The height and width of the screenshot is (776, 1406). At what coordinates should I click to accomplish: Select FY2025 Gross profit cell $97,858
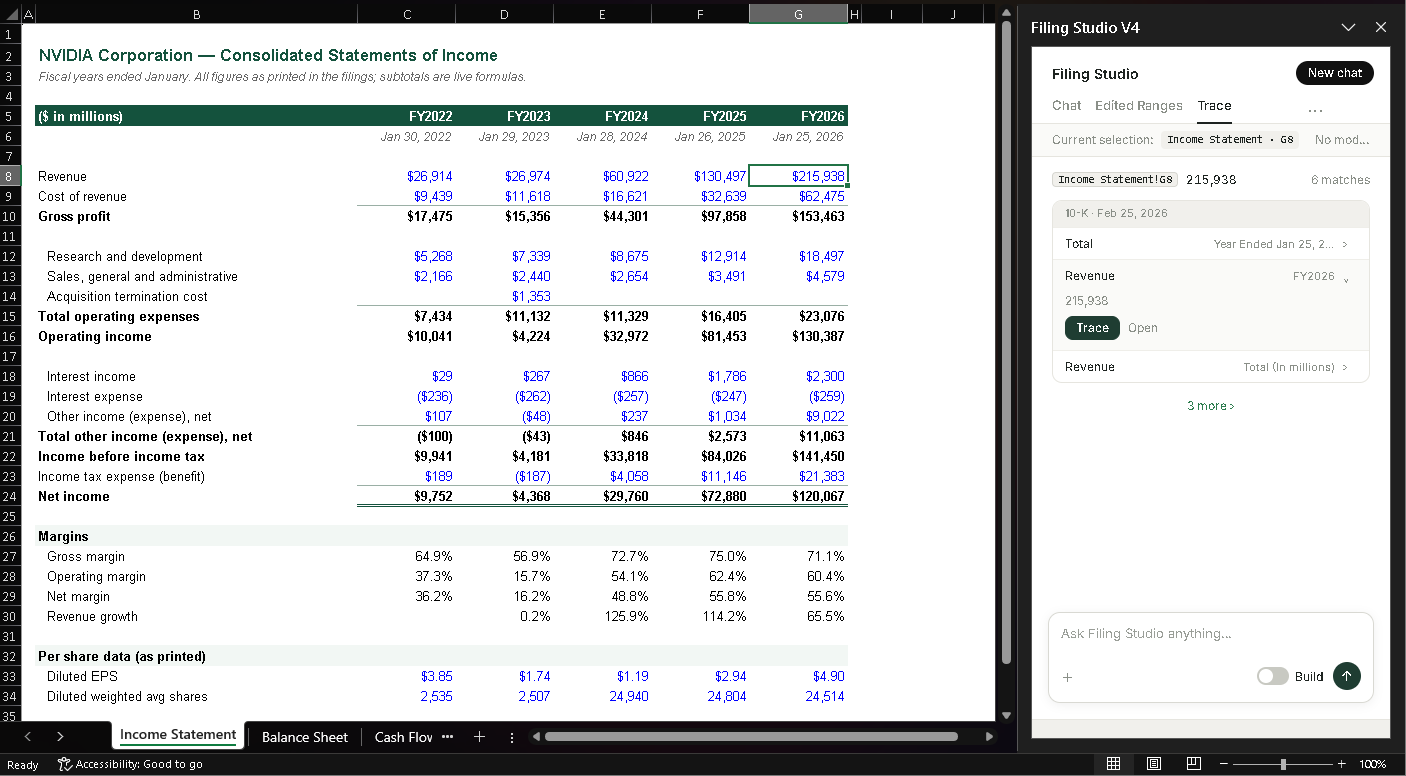click(x=700, y=216)
